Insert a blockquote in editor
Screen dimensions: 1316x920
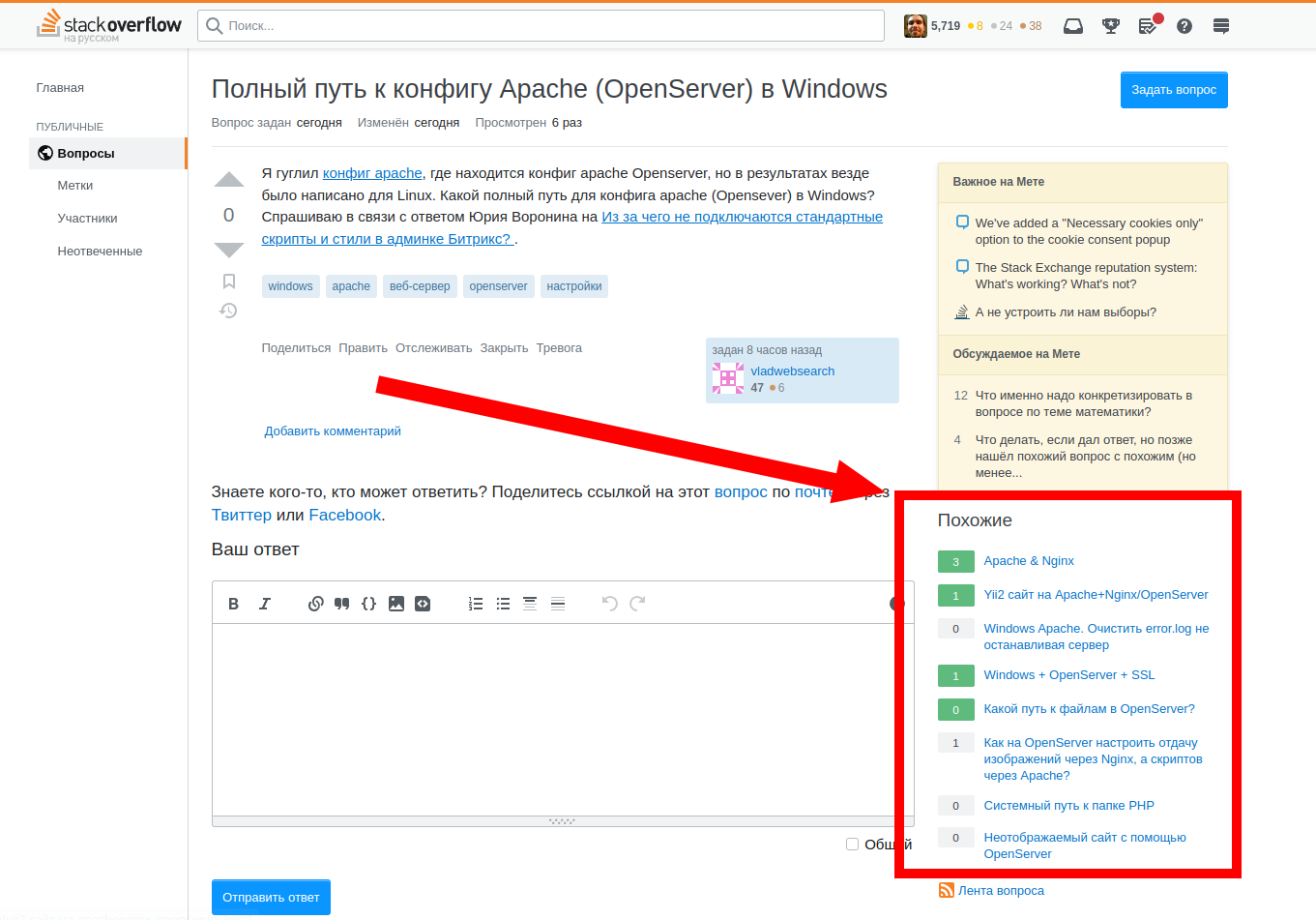[x=342, y=604]
